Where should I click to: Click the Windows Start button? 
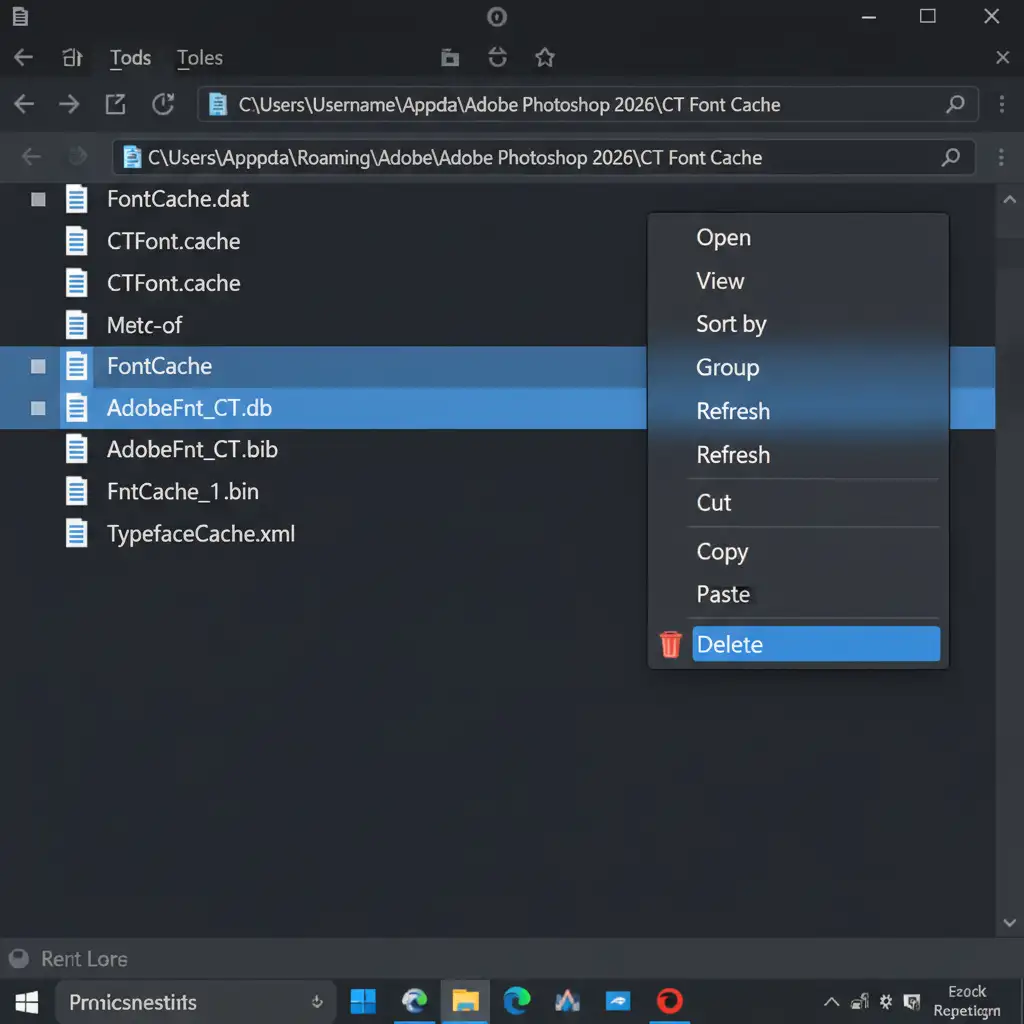click(x=27, y=1002)
